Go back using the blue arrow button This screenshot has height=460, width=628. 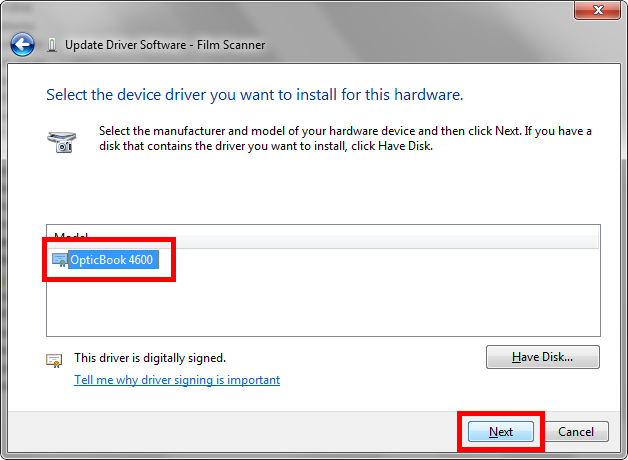pos(22,44)
